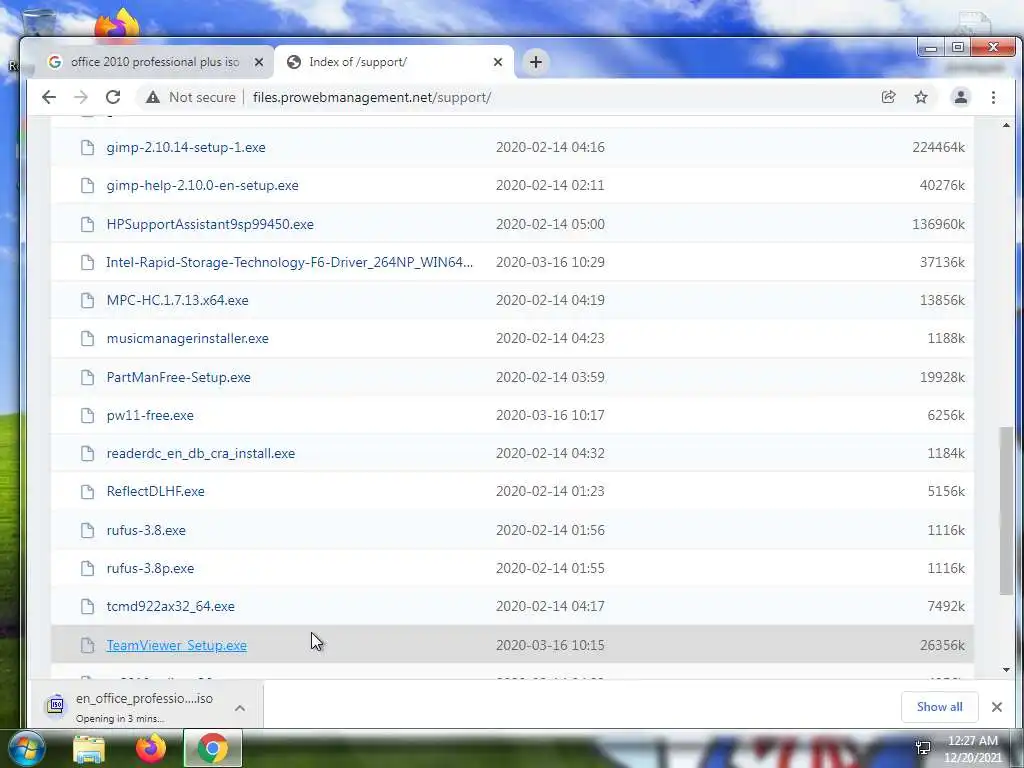Click the ISO file icon in downloads bar
1024x768 pixels.
click(56, 705)
